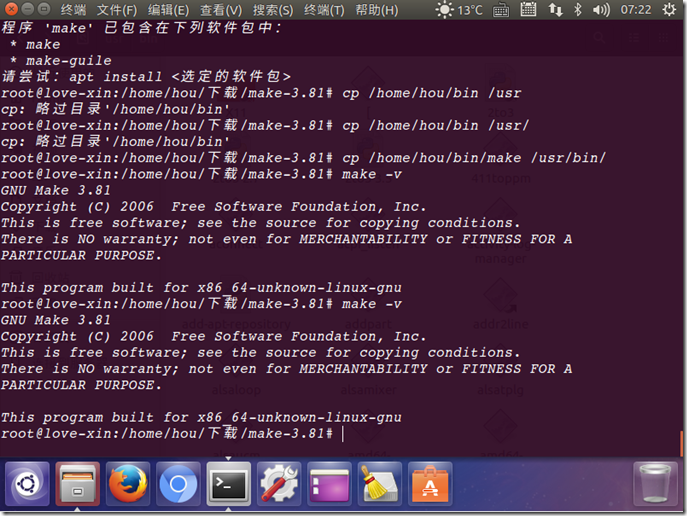Click the last prompt line with cursor

pos(172,434)
